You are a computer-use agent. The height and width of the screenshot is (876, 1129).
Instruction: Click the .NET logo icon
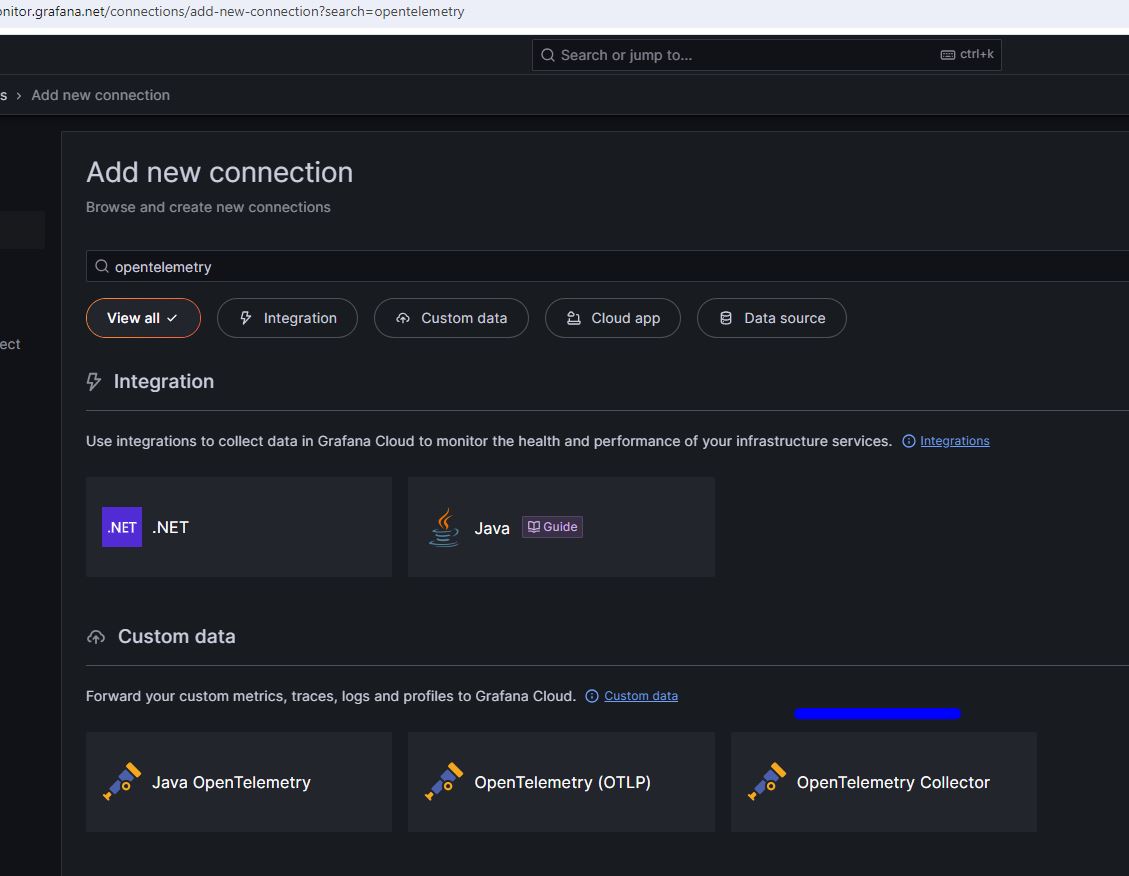(x=122, y=527)
